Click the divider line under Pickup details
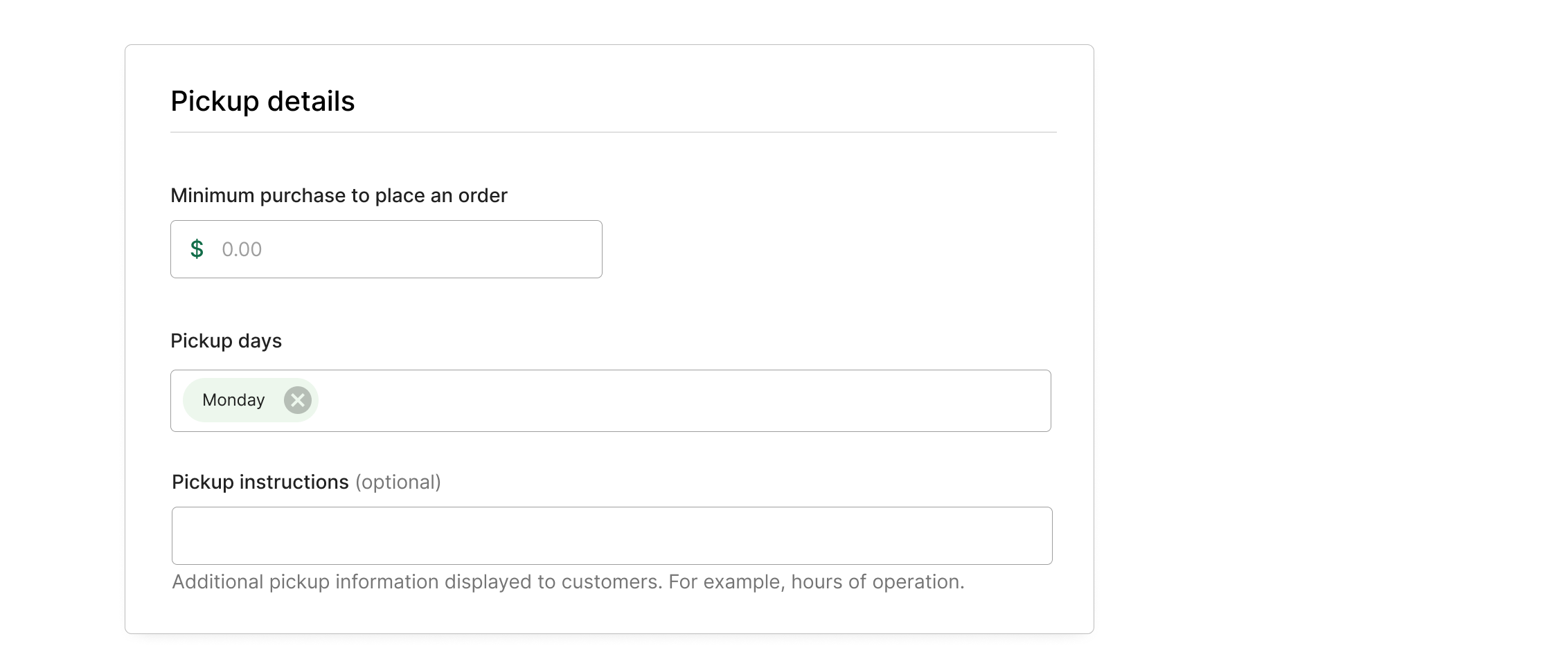This screenshot has width=1568, height=659. [x=614, y=132]
